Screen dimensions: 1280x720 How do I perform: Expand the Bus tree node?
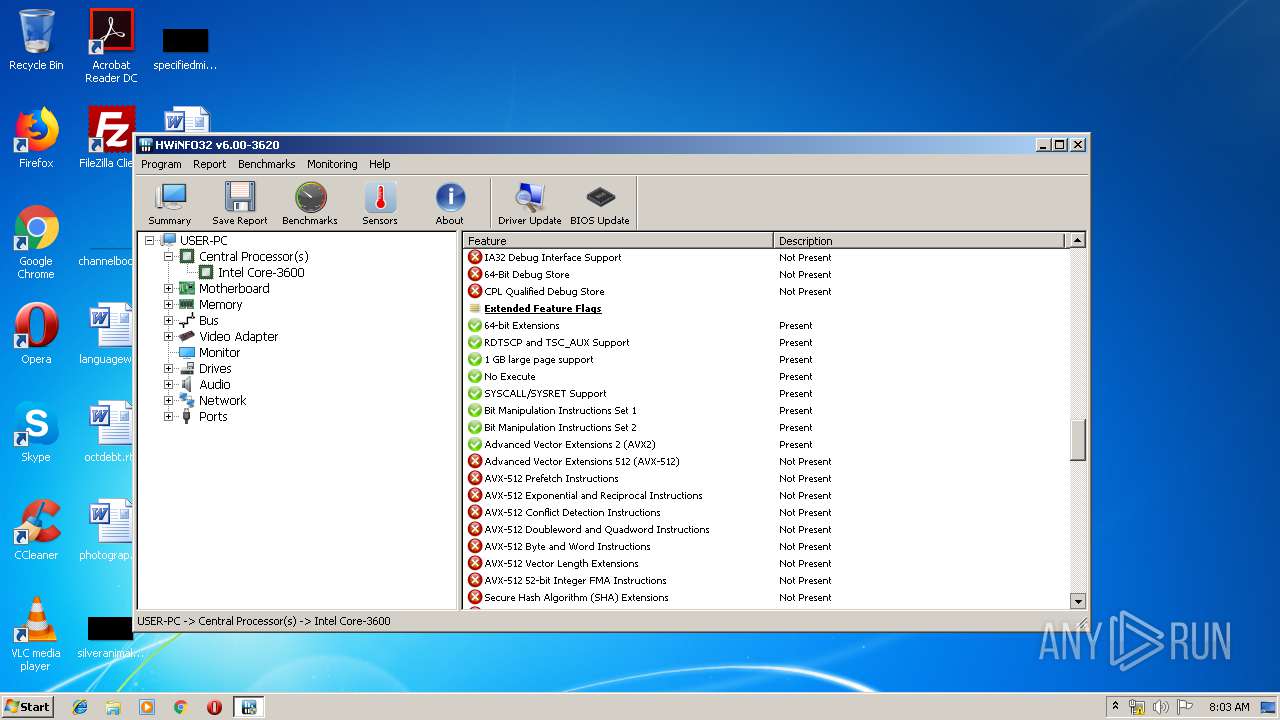pos(169,320)
